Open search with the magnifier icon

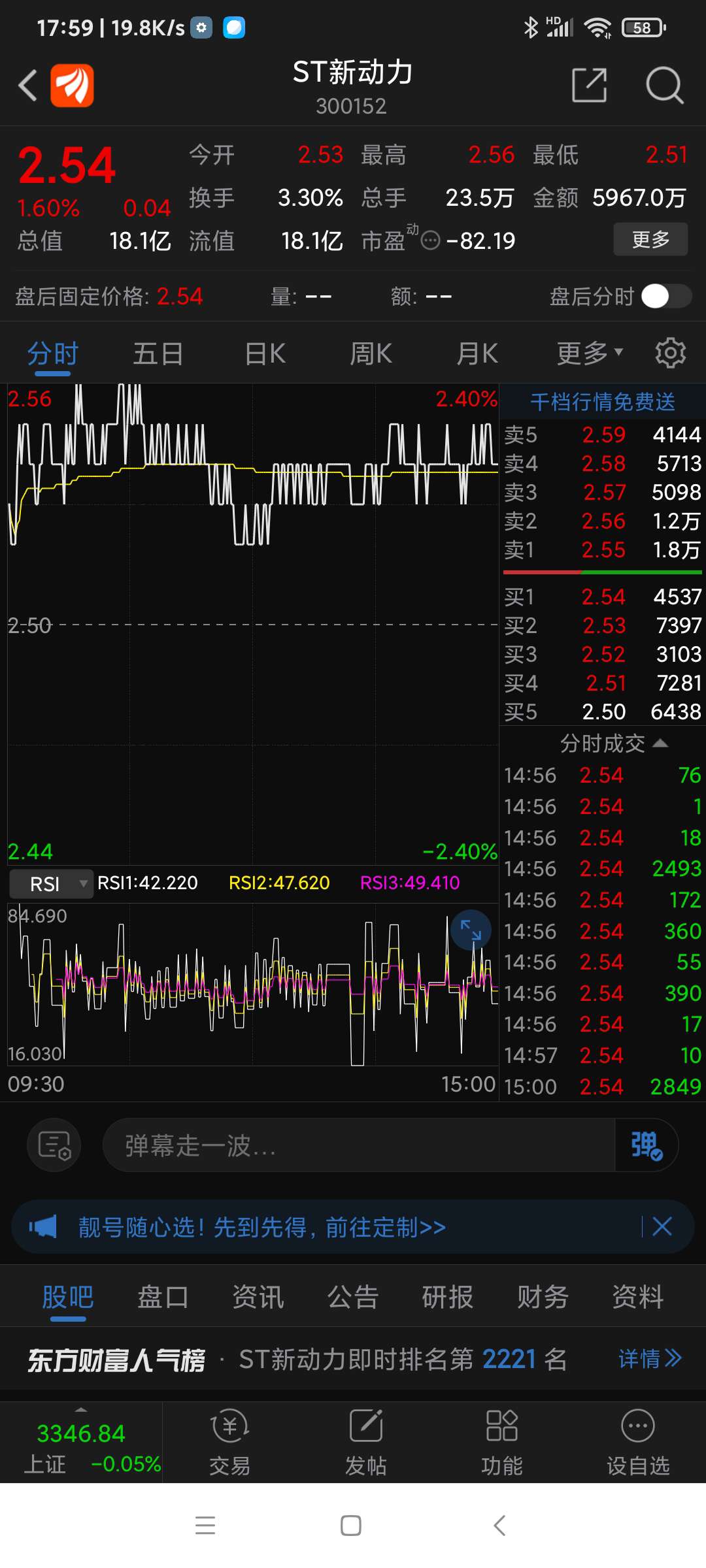pyautogui.click(x=665, y=85)
